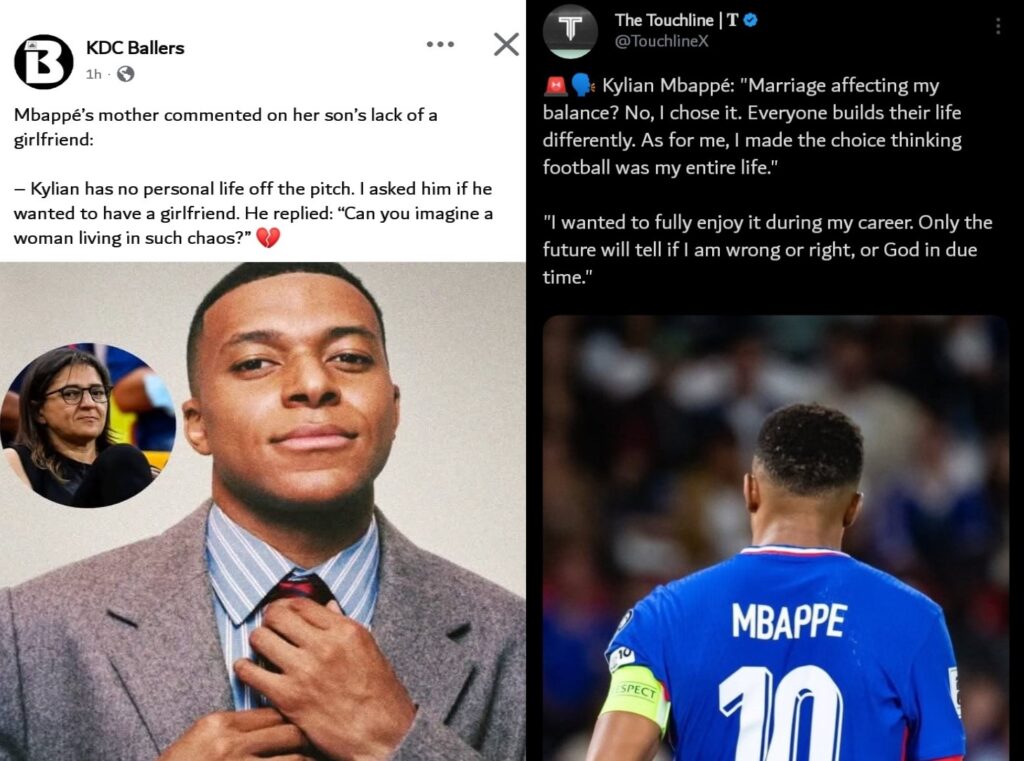The image size is (1024, 761).
Task: Click the KDC Ballers page name
Action: point(135,48)
